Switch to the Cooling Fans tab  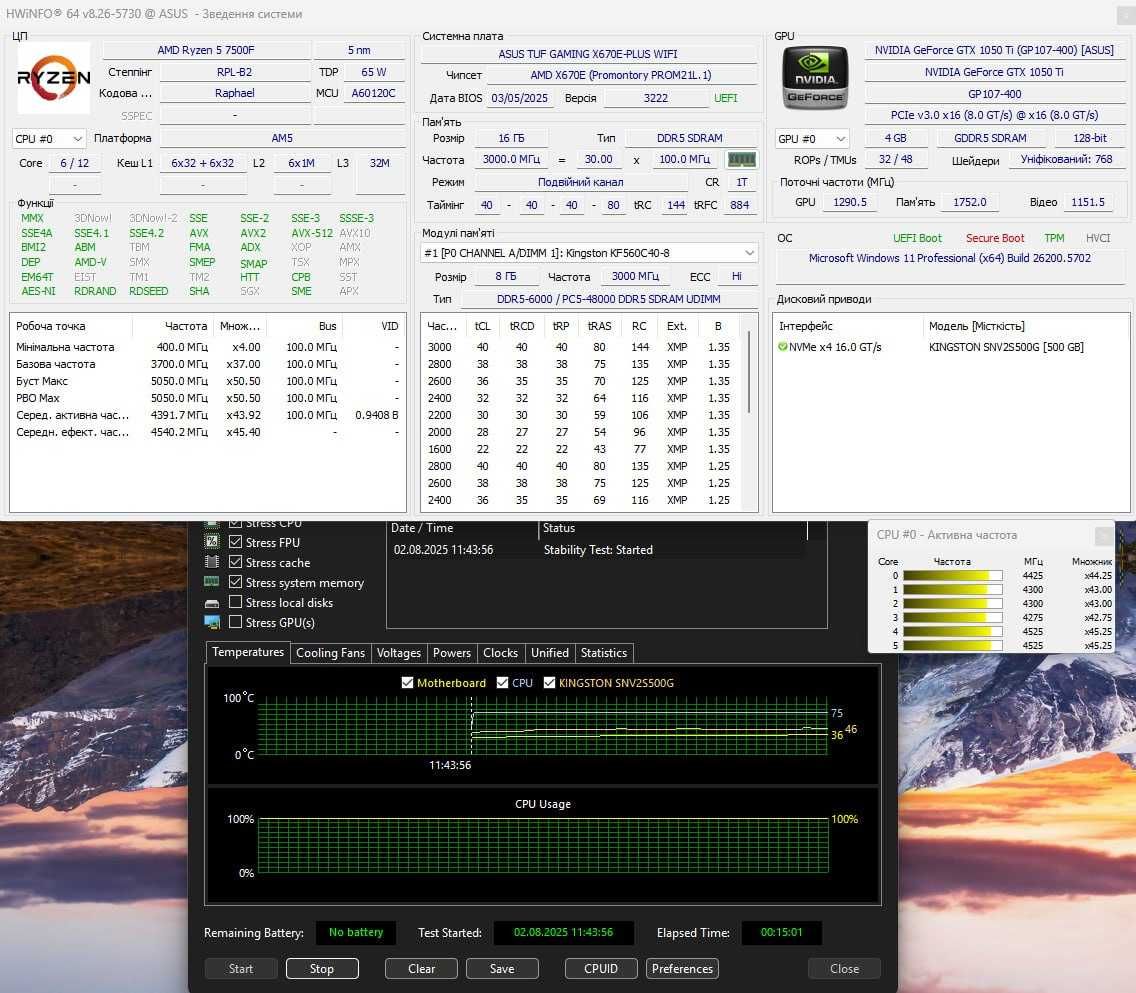point(330,653)
